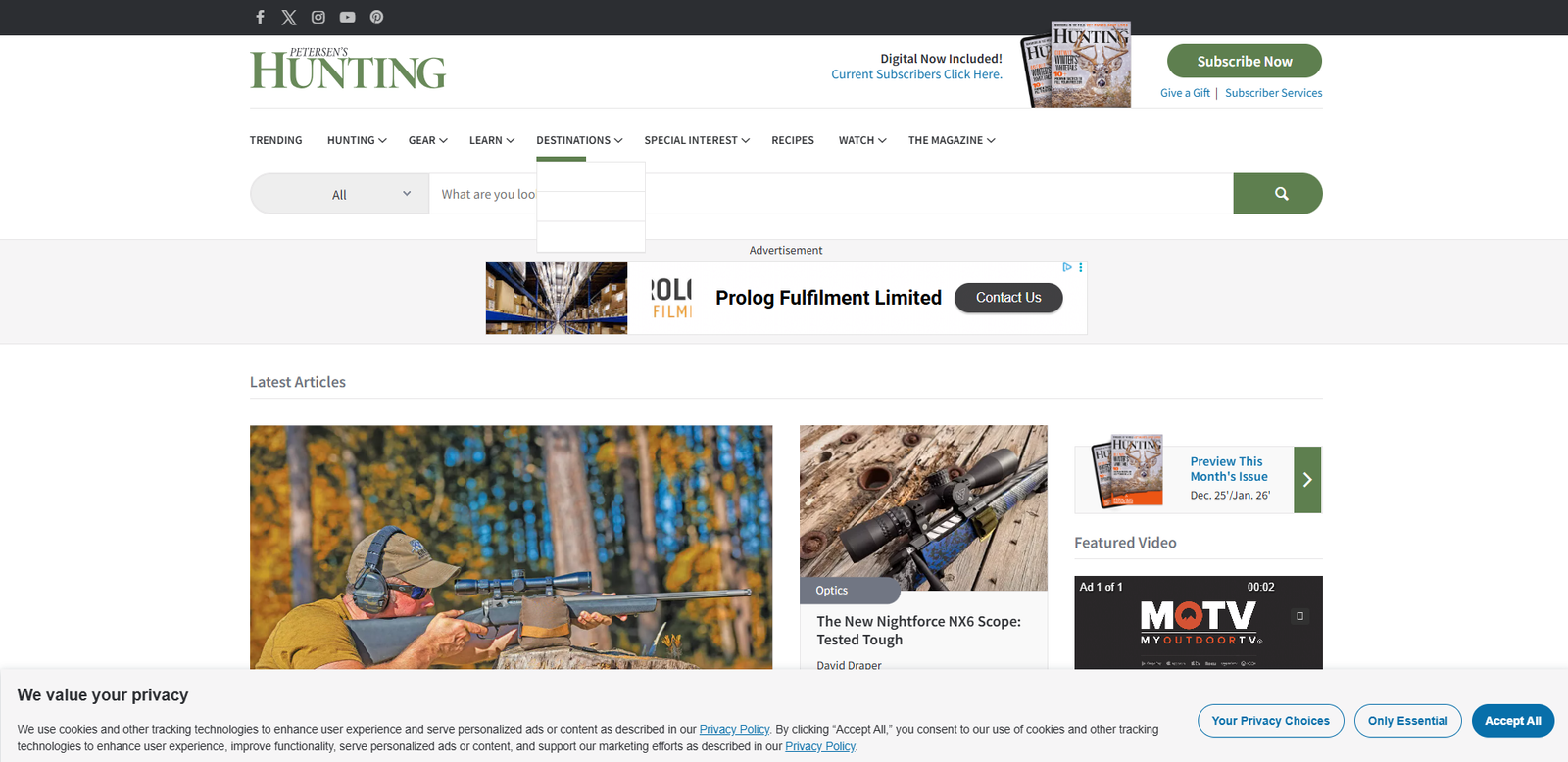Go to Trending section
1568x762 pixels.
click(275, 140)
